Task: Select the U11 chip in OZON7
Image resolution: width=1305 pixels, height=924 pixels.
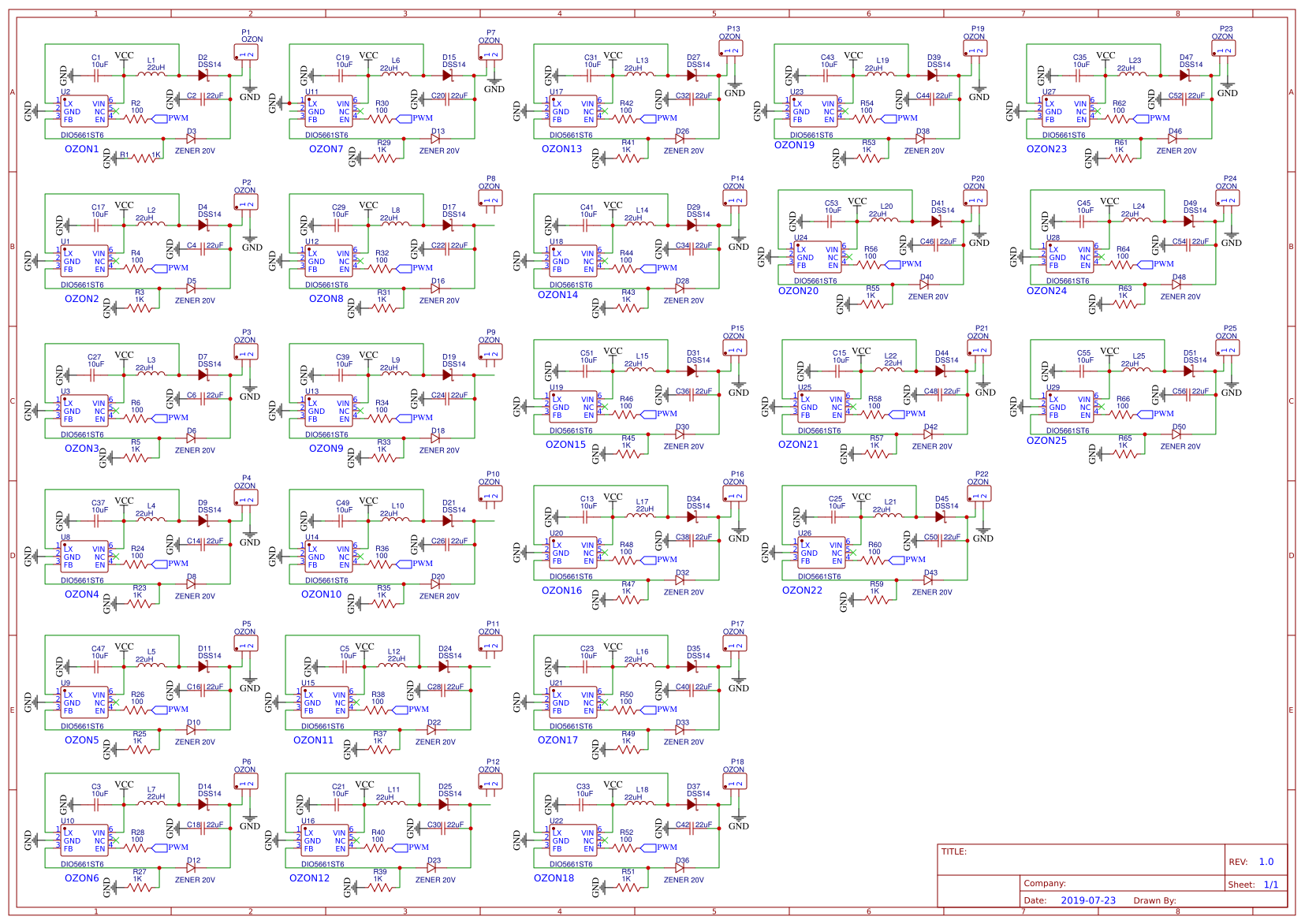Action: click(x=329, y=111)
